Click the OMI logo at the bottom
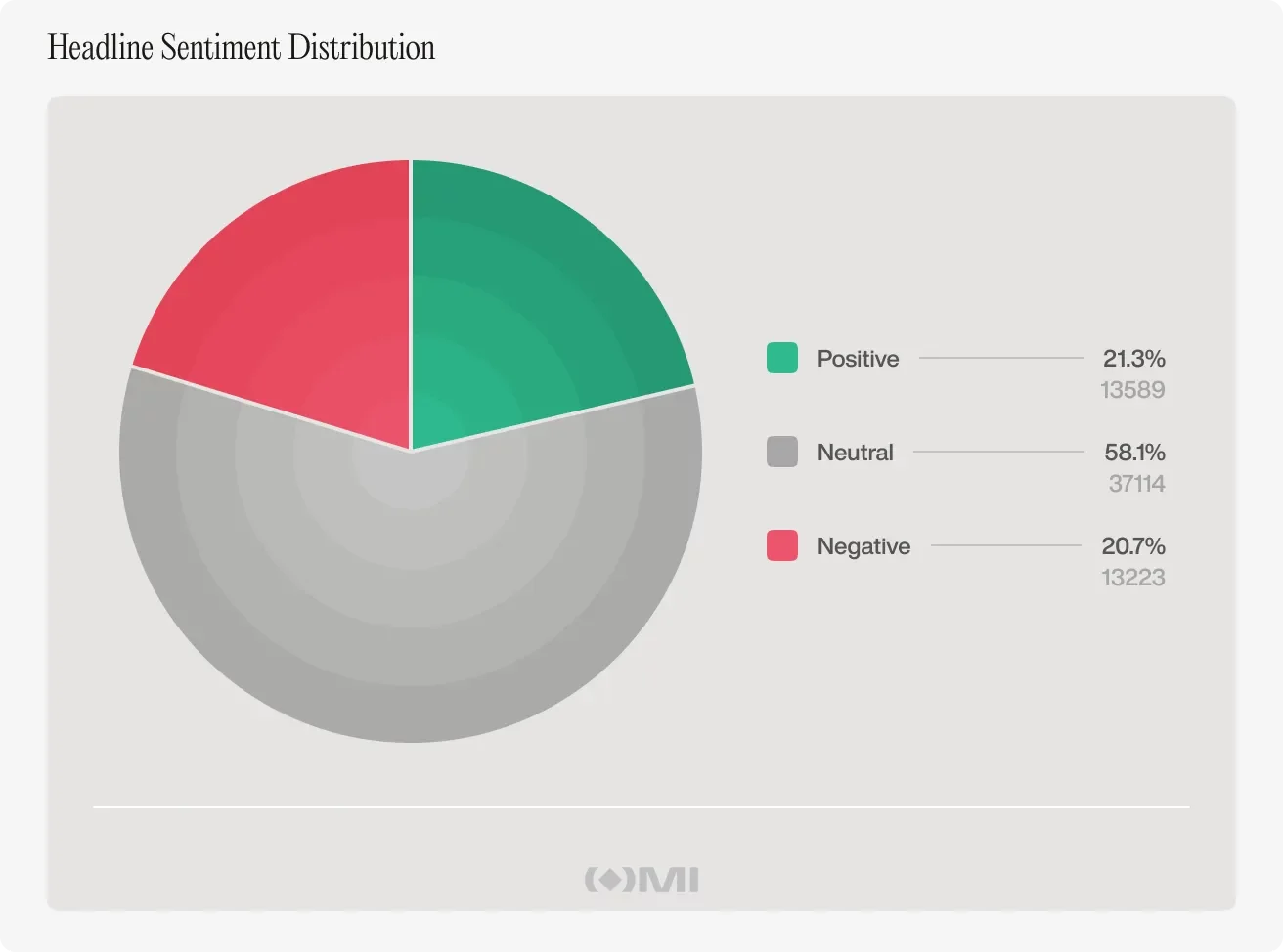The image size is (1283, 952). point(641,880)
